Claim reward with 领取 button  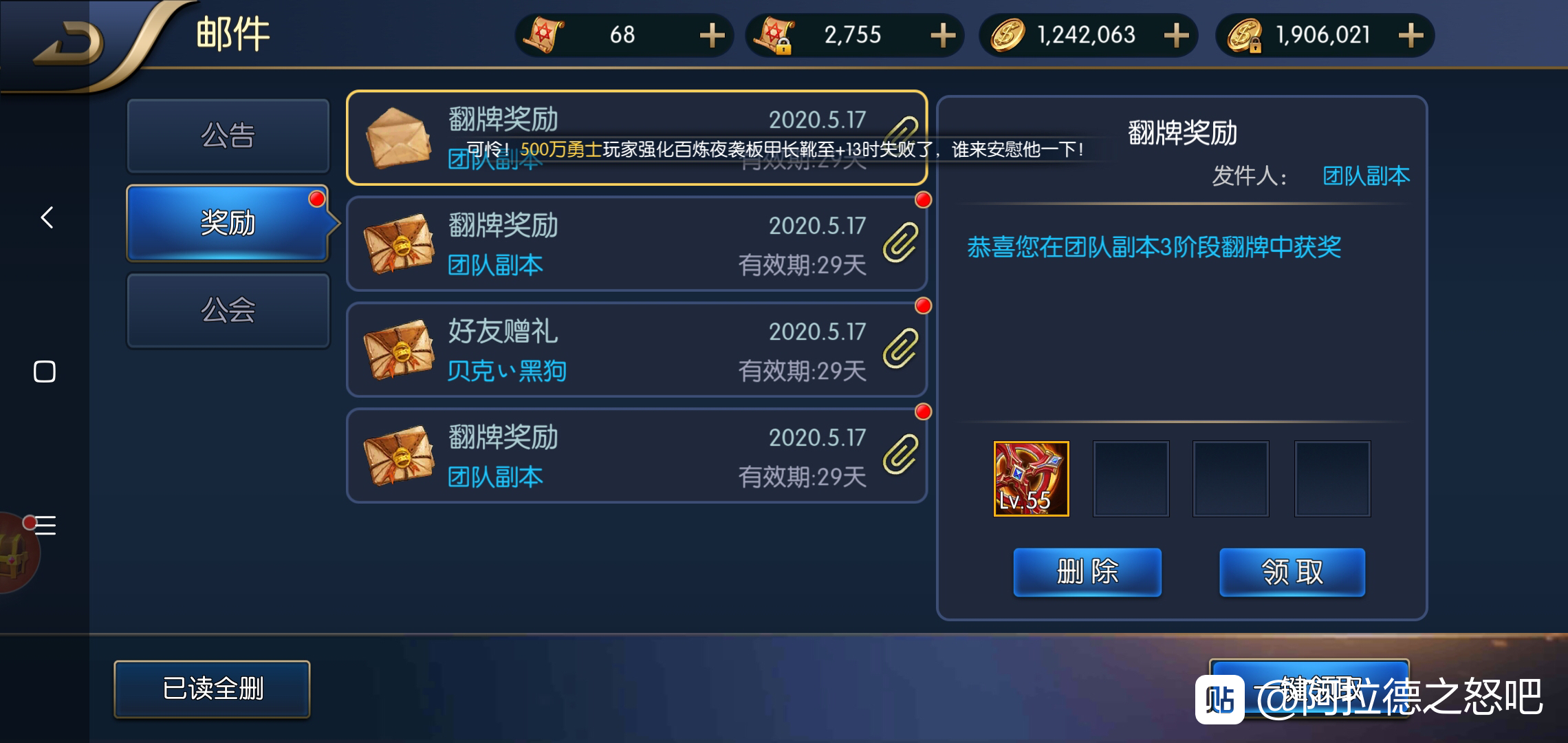[x=1292, y=572]
